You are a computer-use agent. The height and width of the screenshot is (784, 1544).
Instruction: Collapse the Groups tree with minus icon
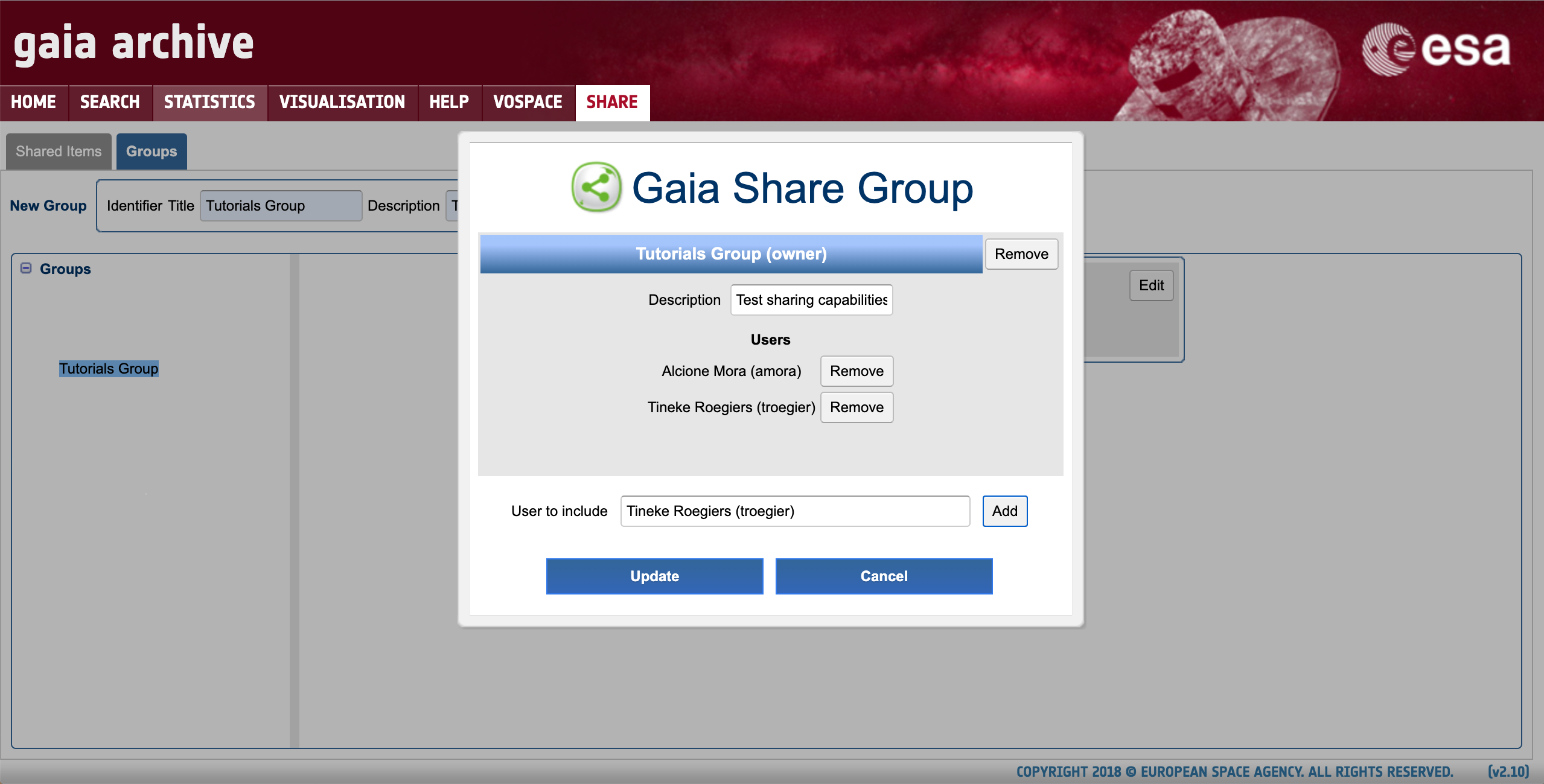(x=26, y=268)
